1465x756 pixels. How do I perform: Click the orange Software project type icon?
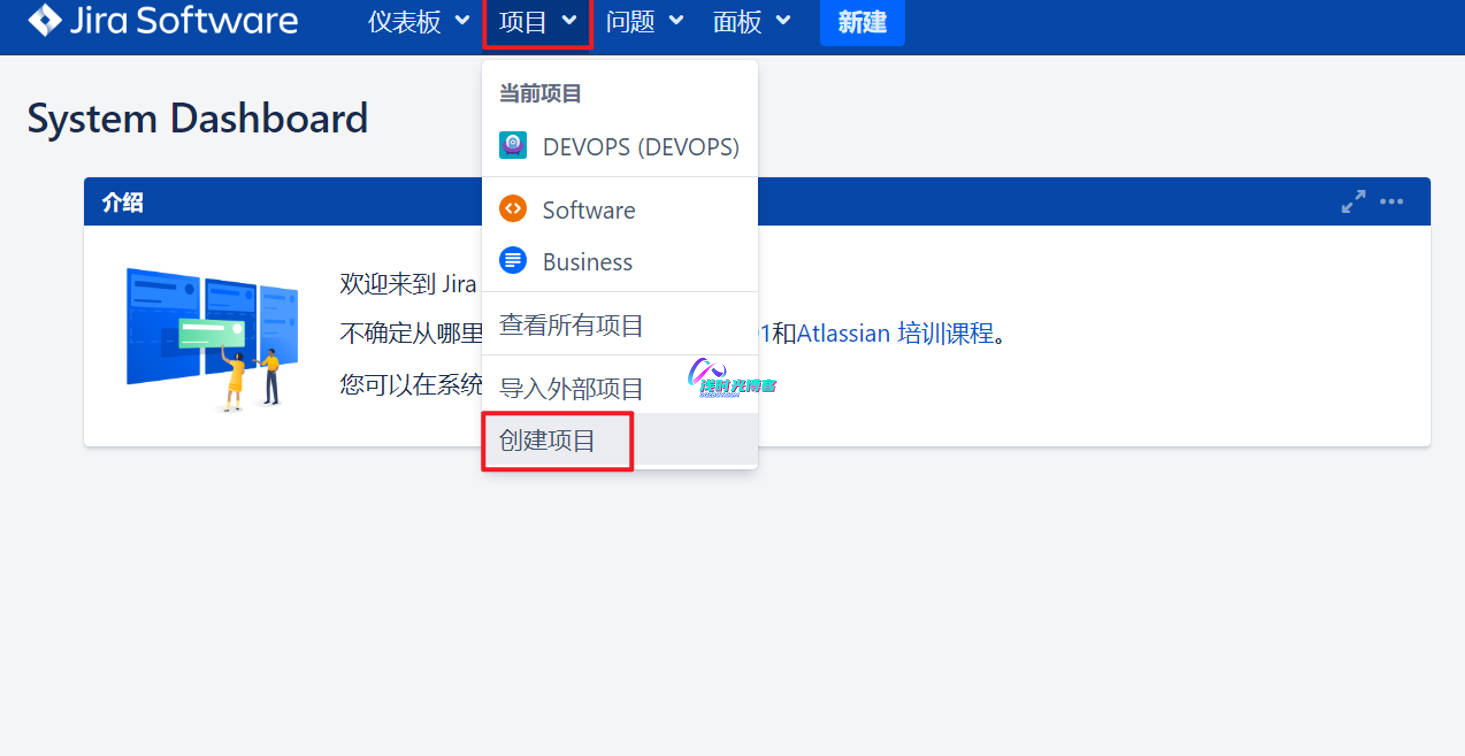point(513,209)
